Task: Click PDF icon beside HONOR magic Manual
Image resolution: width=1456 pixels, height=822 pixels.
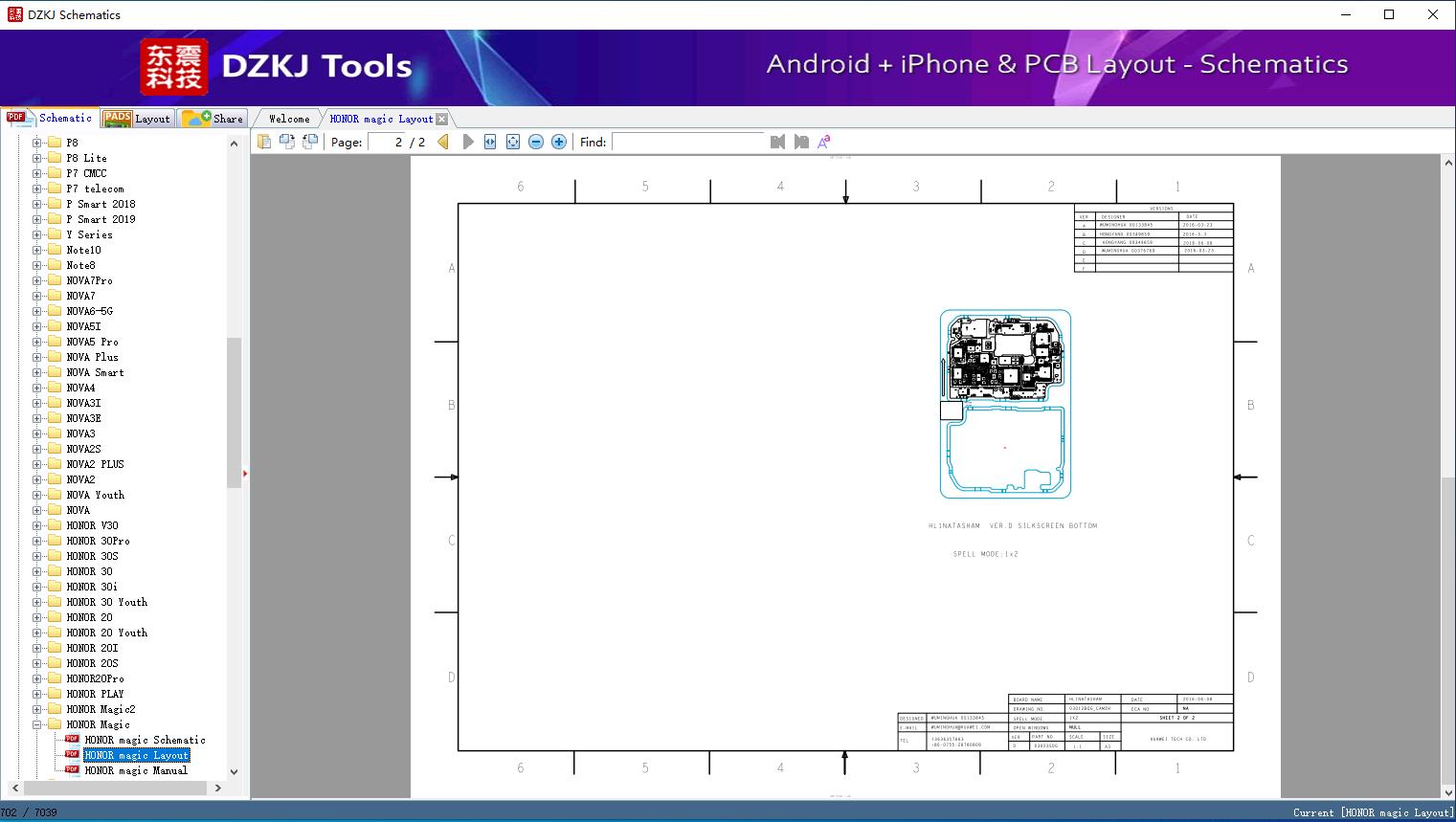Action: [x=72, y=769]
